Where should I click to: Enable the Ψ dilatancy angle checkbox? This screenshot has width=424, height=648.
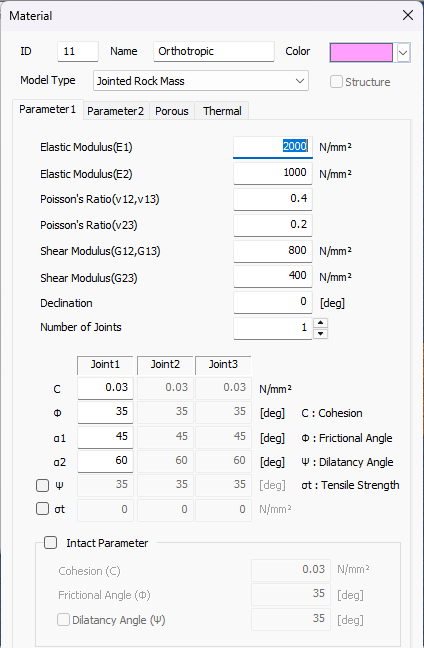(x=43, y=485)
